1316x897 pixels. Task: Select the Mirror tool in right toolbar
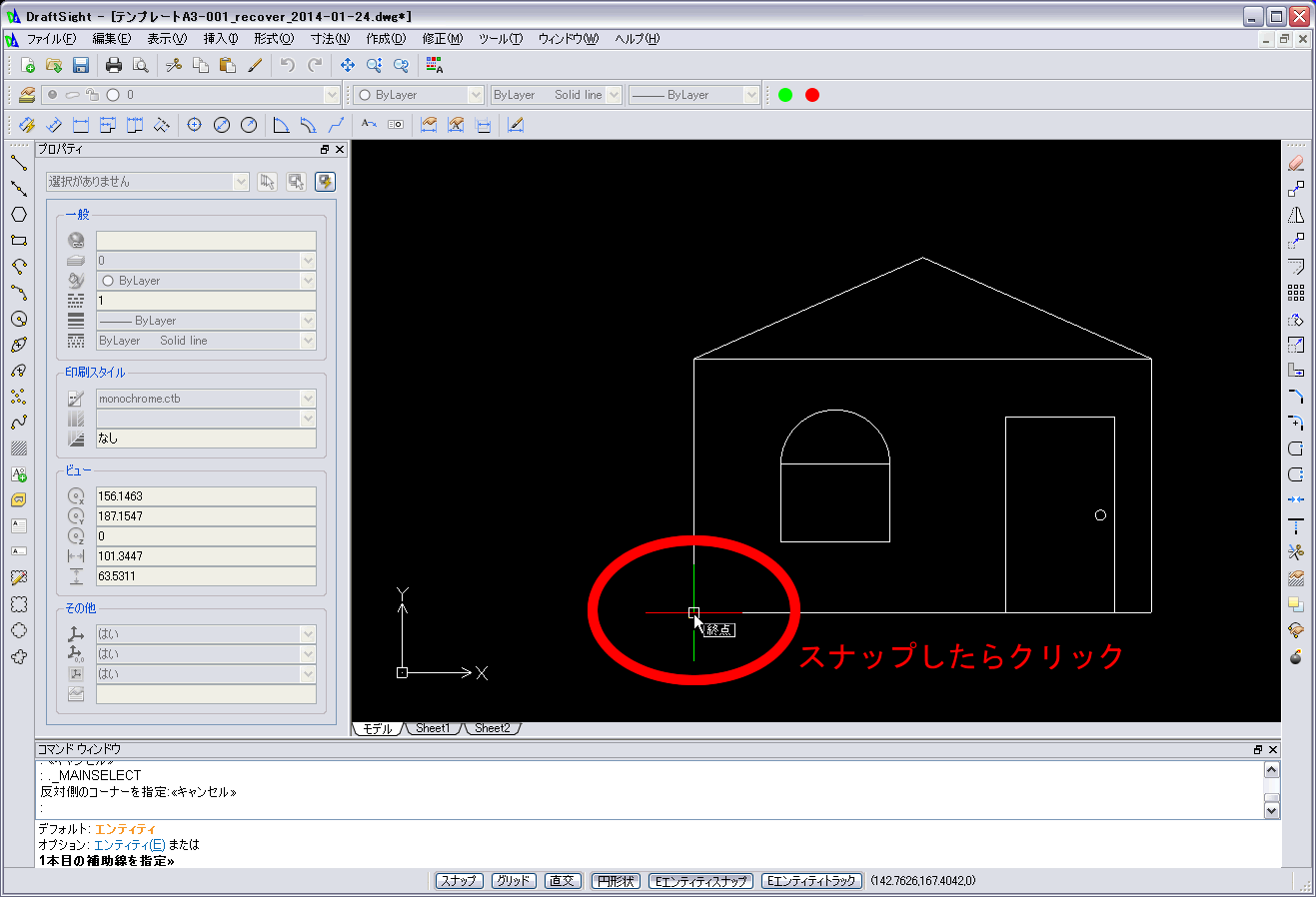[x=1296, y=215]
